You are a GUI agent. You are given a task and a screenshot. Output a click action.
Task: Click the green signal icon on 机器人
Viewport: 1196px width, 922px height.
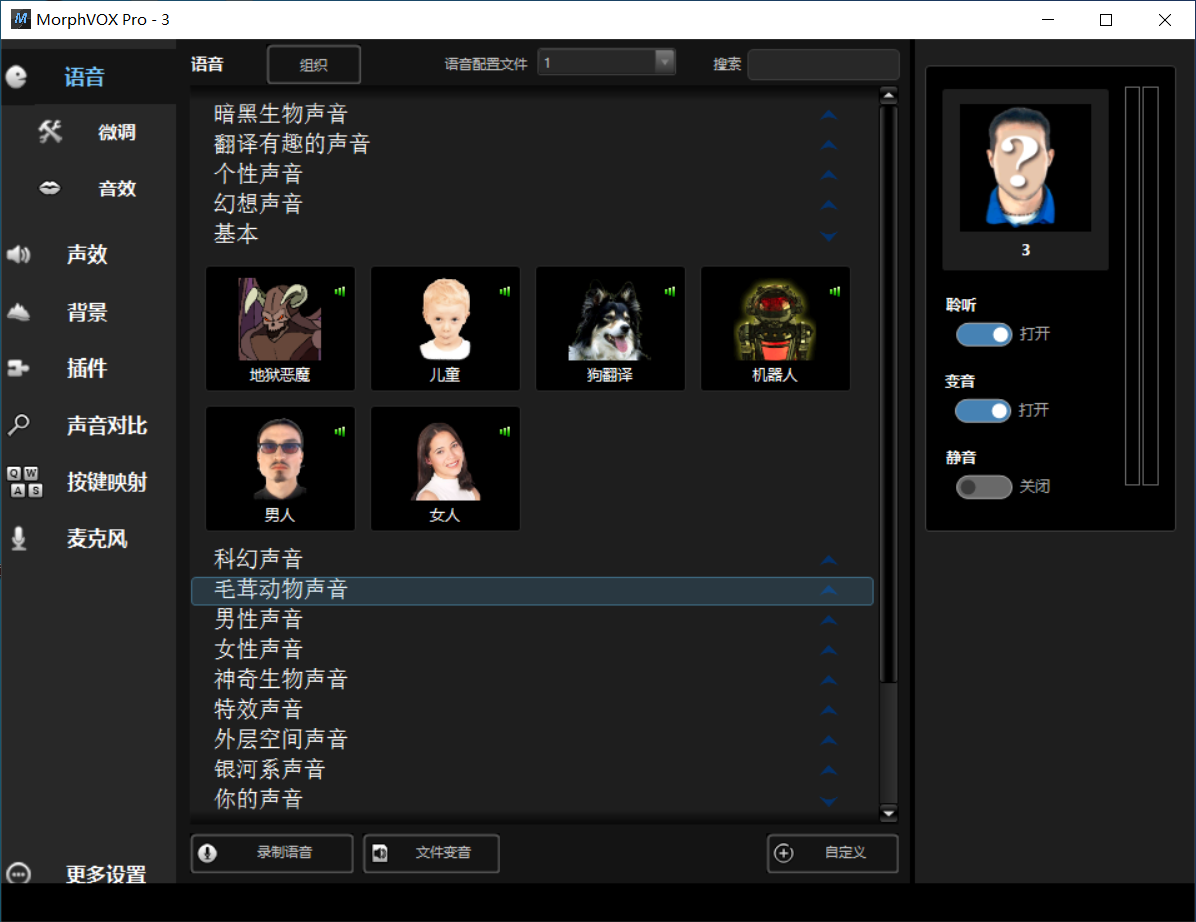[x=834, y=291]
